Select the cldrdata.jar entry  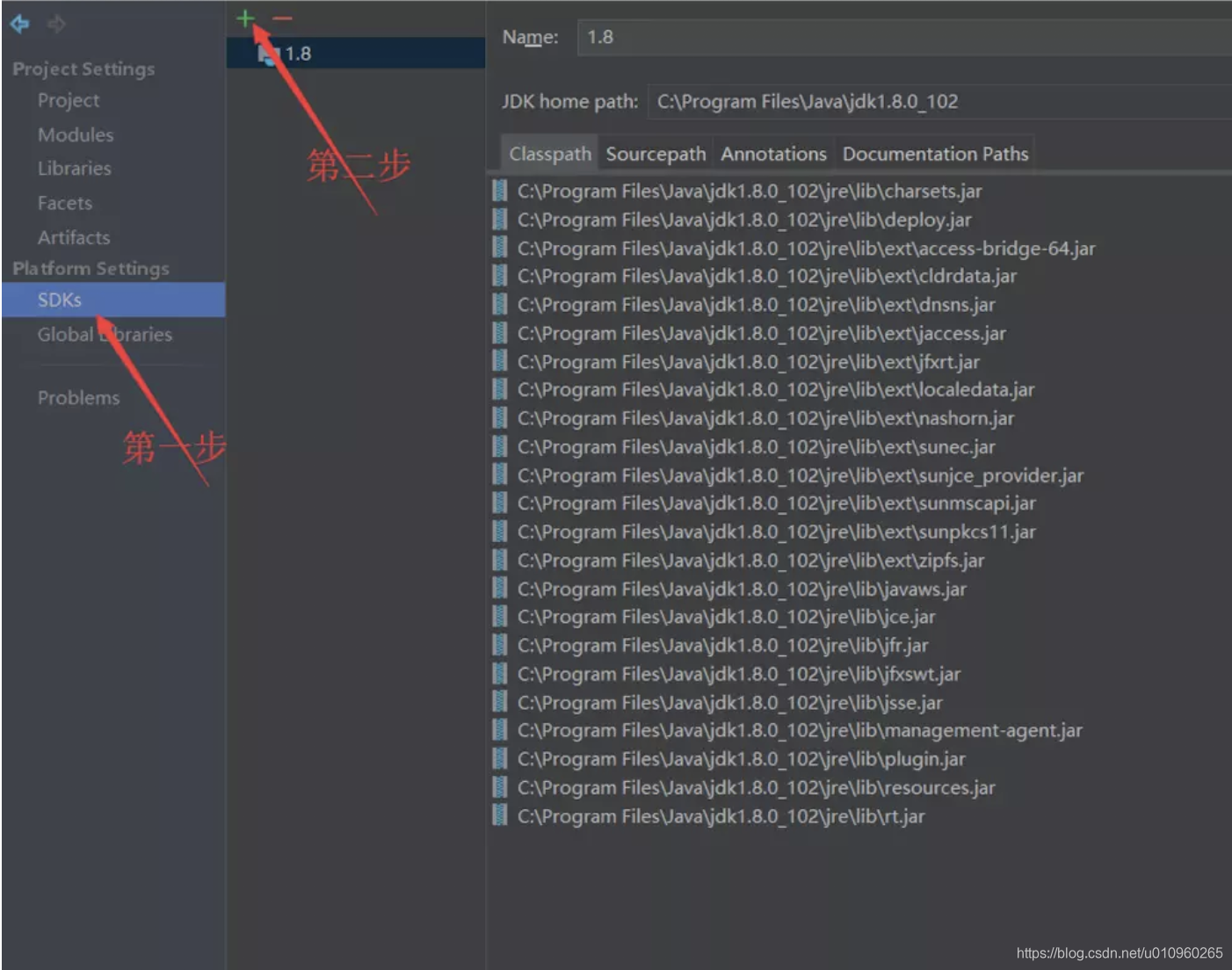coord(766,276)
